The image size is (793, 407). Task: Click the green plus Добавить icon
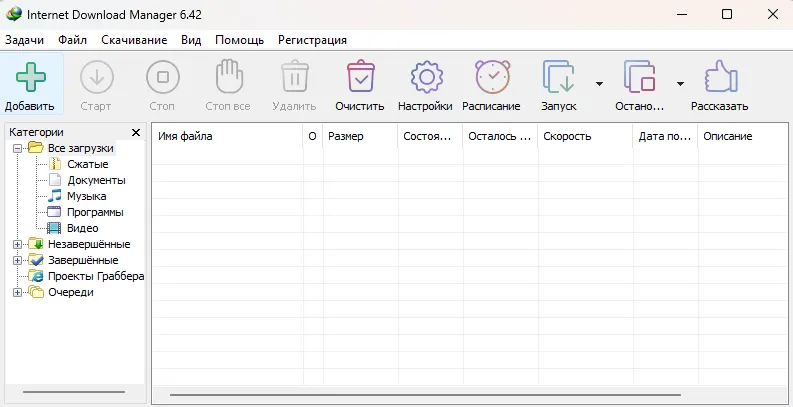(31, 77)
